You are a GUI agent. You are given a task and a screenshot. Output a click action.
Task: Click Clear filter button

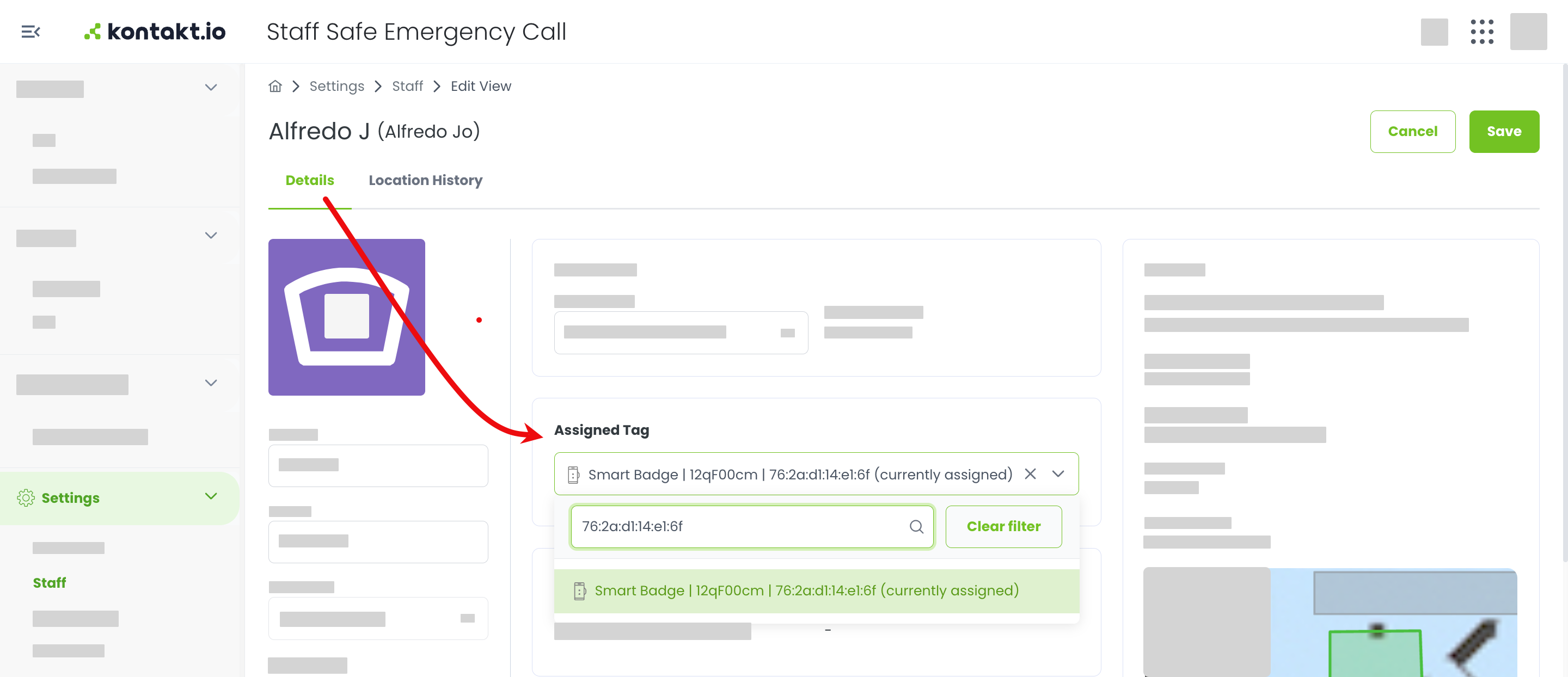(x=1003, y=527)
